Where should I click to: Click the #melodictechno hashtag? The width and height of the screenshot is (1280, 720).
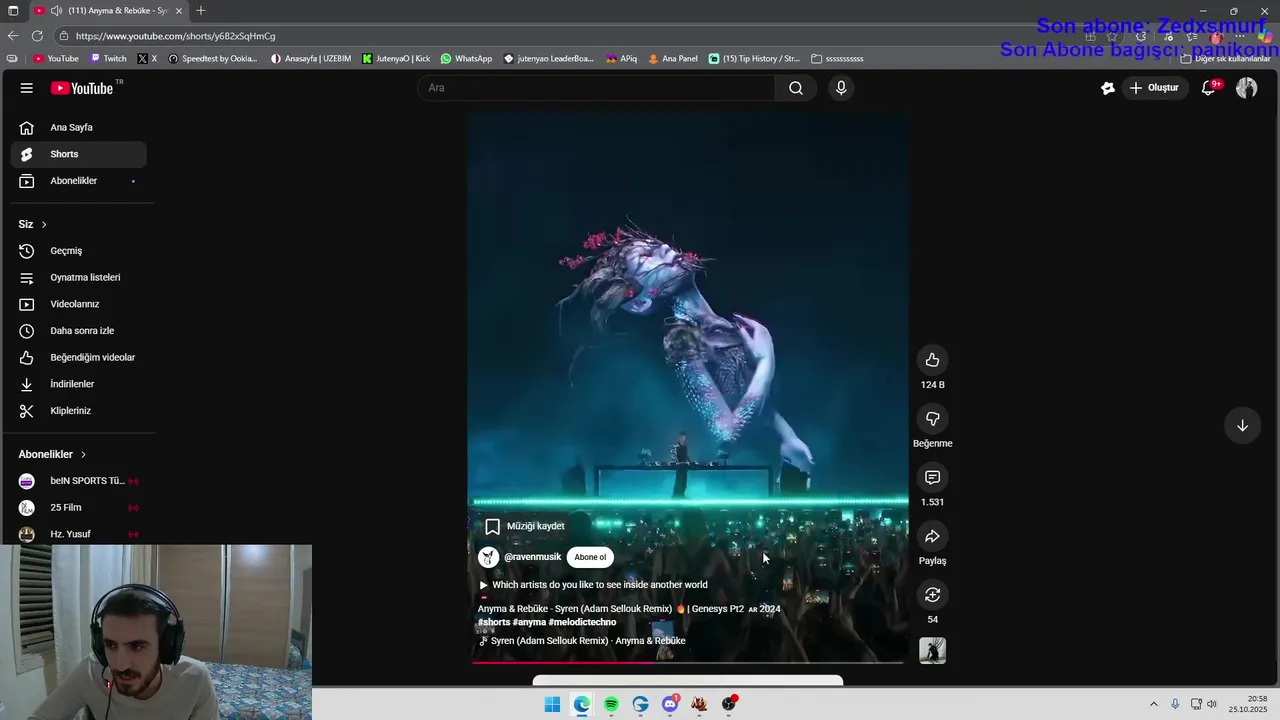pos(582,622)
